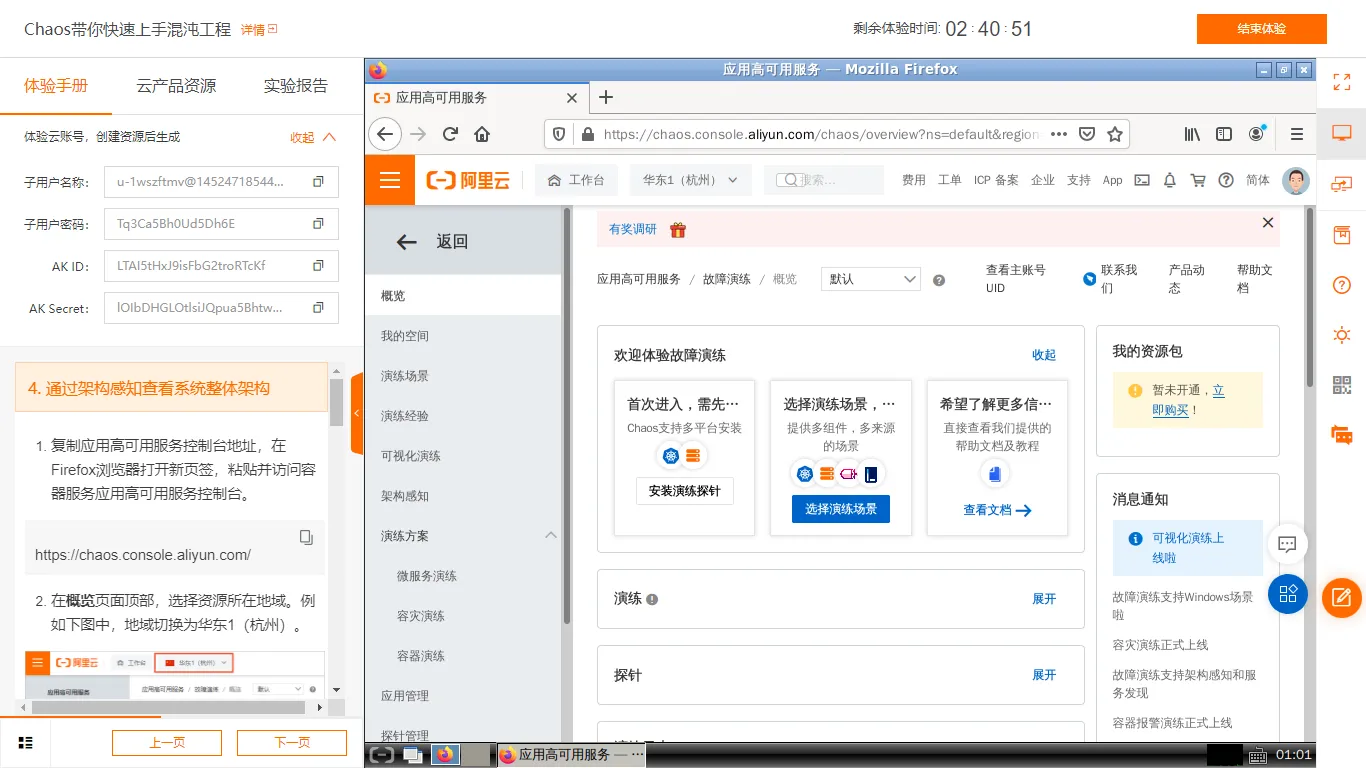Viewport: 1366px width, 768px height.
Task: Copy the AK Secret value
Action: (318, 308)
